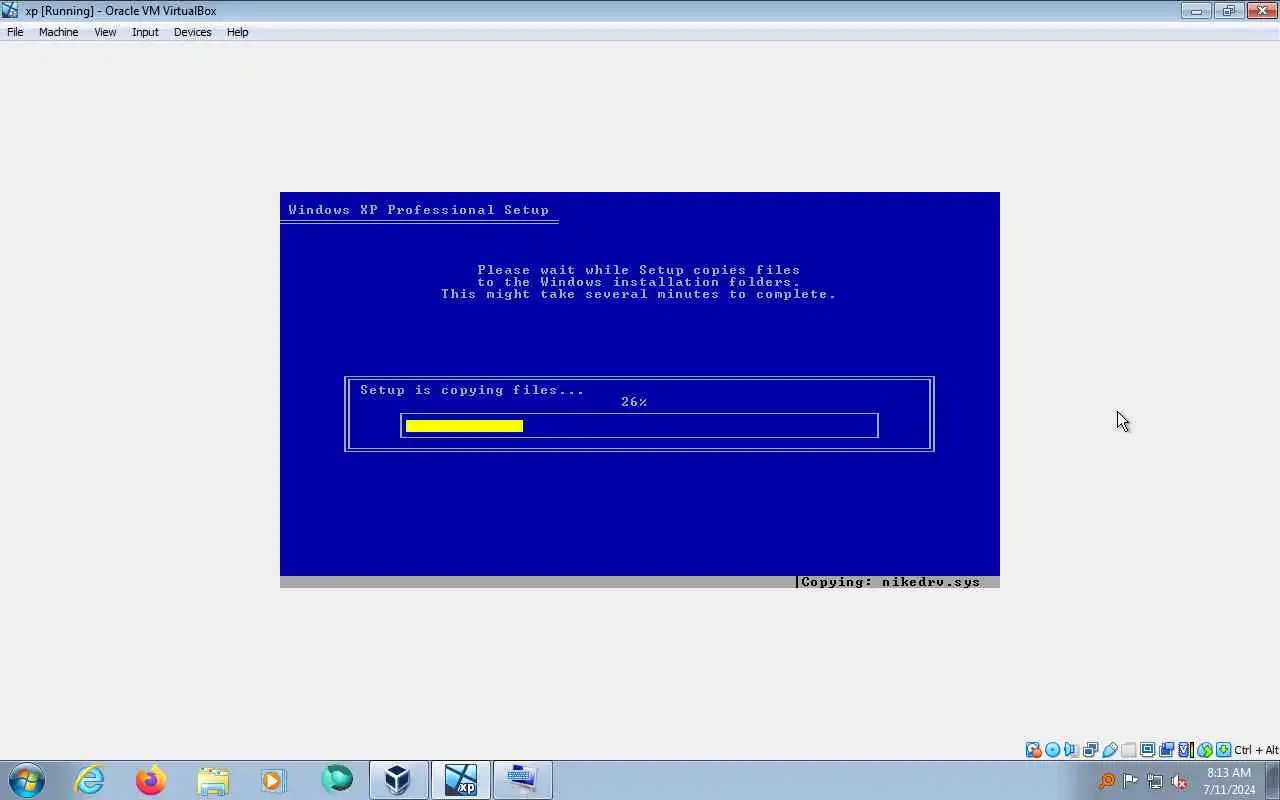The height and width of the screenshot is (800, 1280).
Task: Click the Windows XP Professional Setup heading
Action: point(419,210)
